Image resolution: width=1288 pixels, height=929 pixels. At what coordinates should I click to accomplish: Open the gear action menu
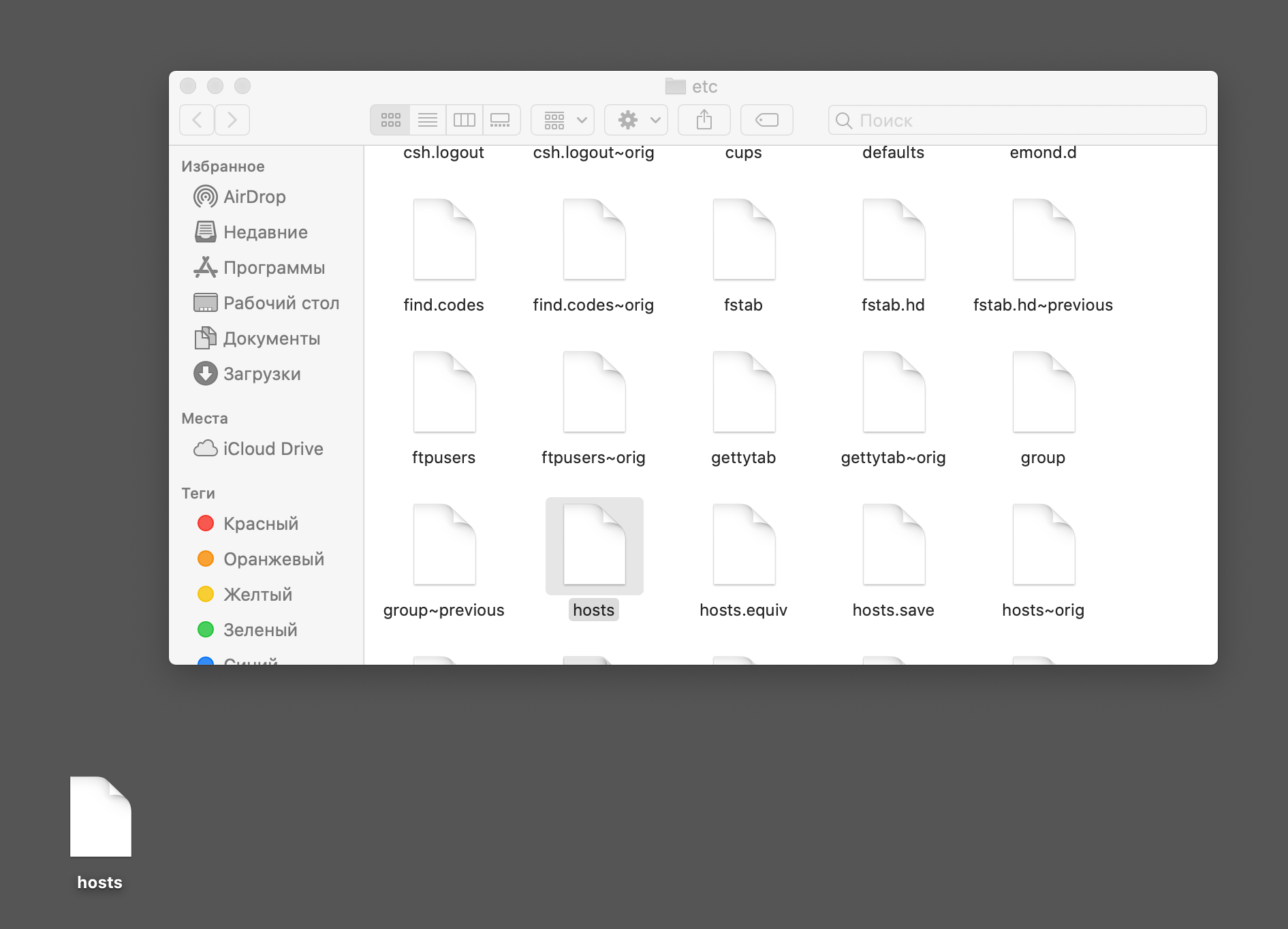pos(636,121)
